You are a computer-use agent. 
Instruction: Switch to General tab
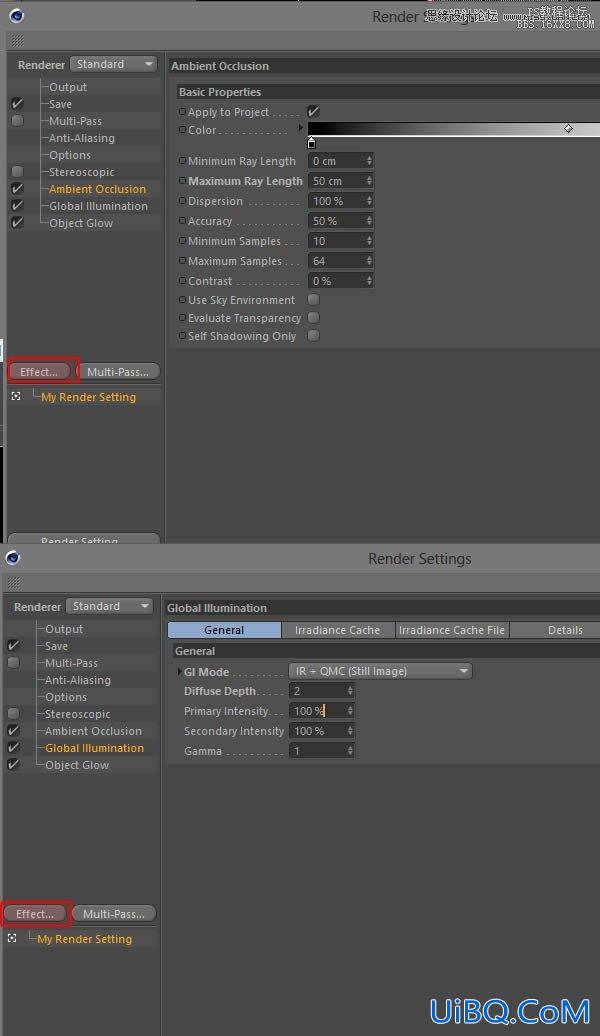pos(224,630)
